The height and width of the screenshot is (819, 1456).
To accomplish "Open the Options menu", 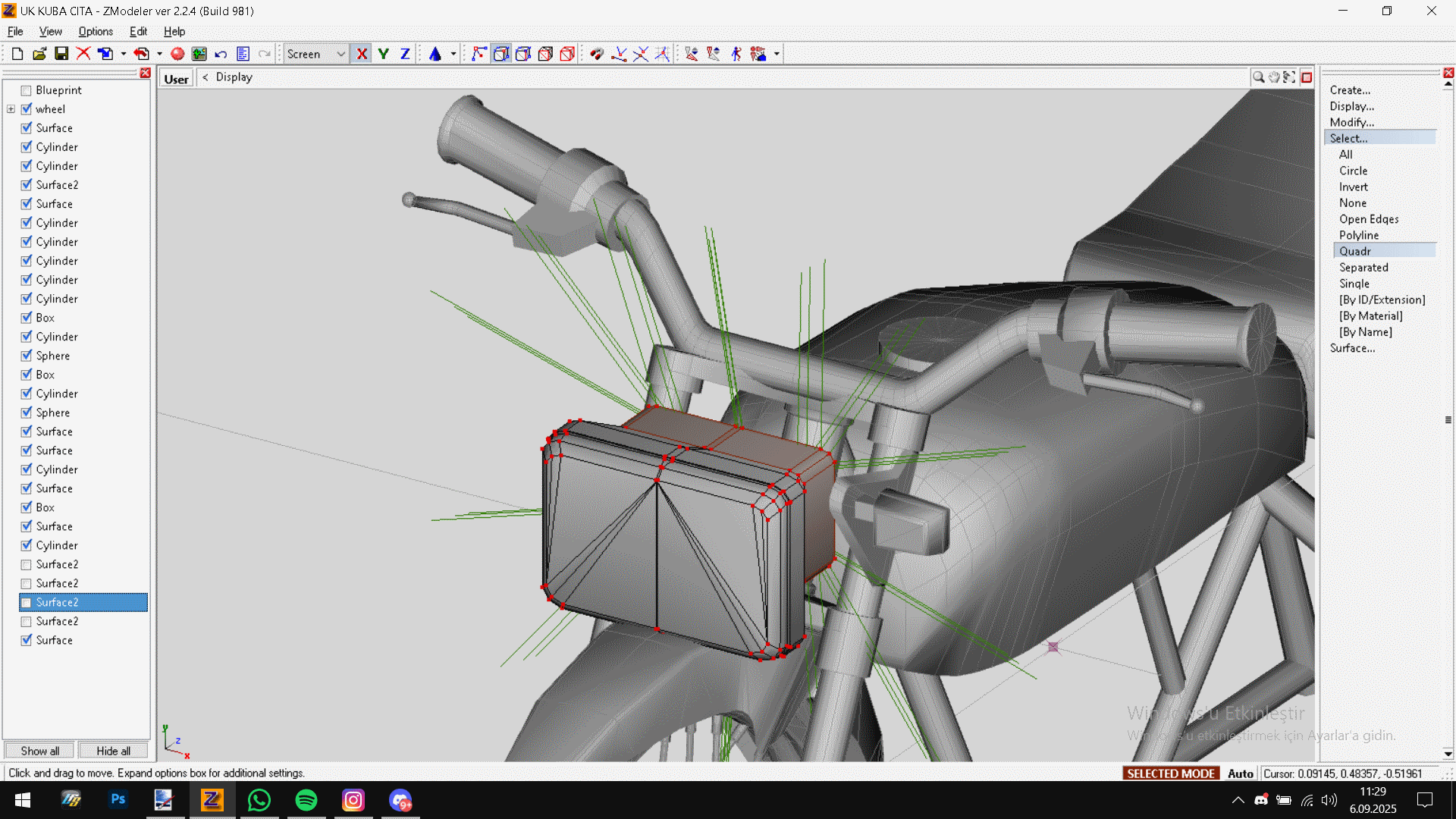I will 96,31.
